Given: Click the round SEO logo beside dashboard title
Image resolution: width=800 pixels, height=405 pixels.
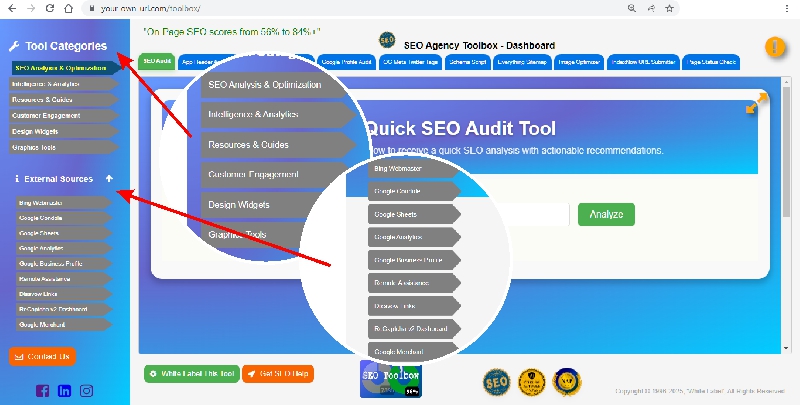Looking at the screenshot, I should (387, 40).
